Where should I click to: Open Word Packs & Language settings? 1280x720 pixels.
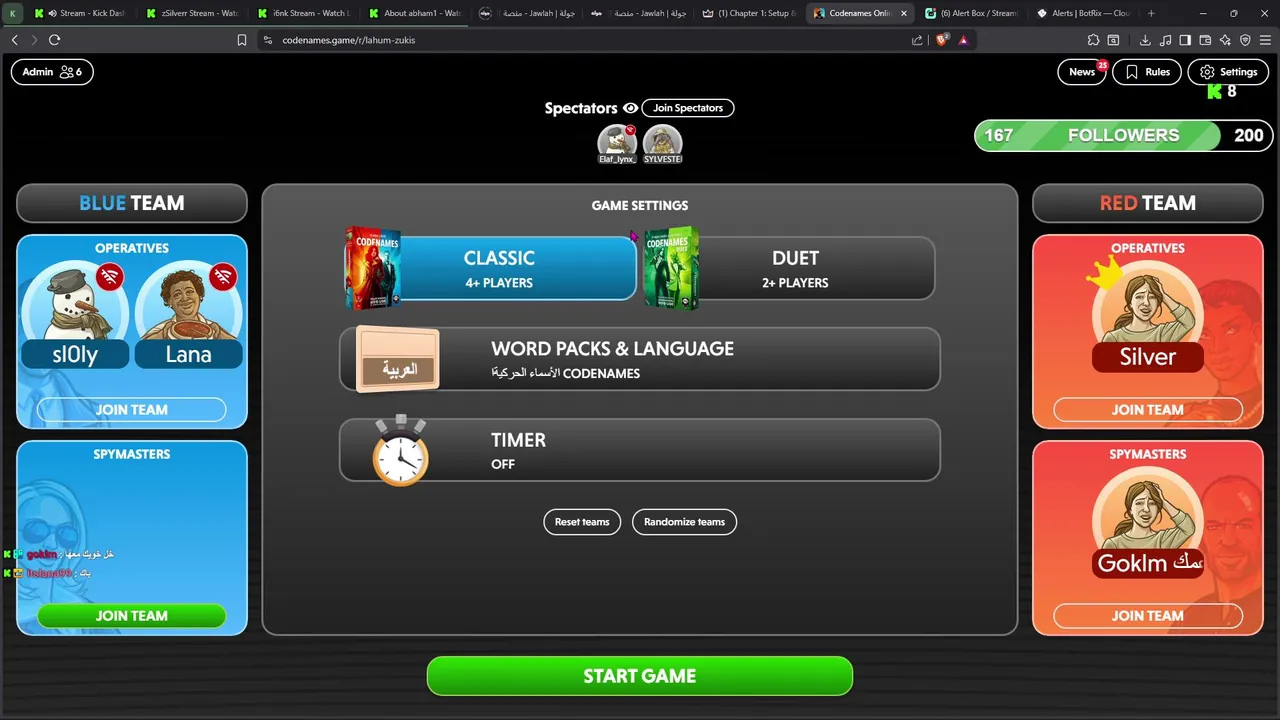640,359
